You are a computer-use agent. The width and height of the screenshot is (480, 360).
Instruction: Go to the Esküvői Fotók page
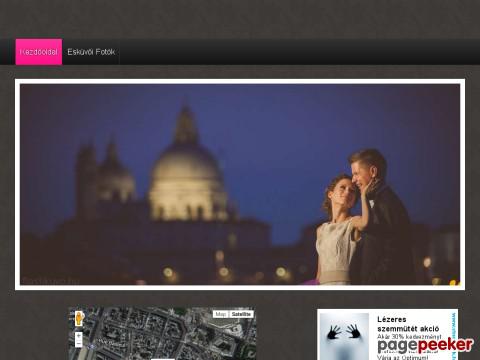(x=91, y=52)
